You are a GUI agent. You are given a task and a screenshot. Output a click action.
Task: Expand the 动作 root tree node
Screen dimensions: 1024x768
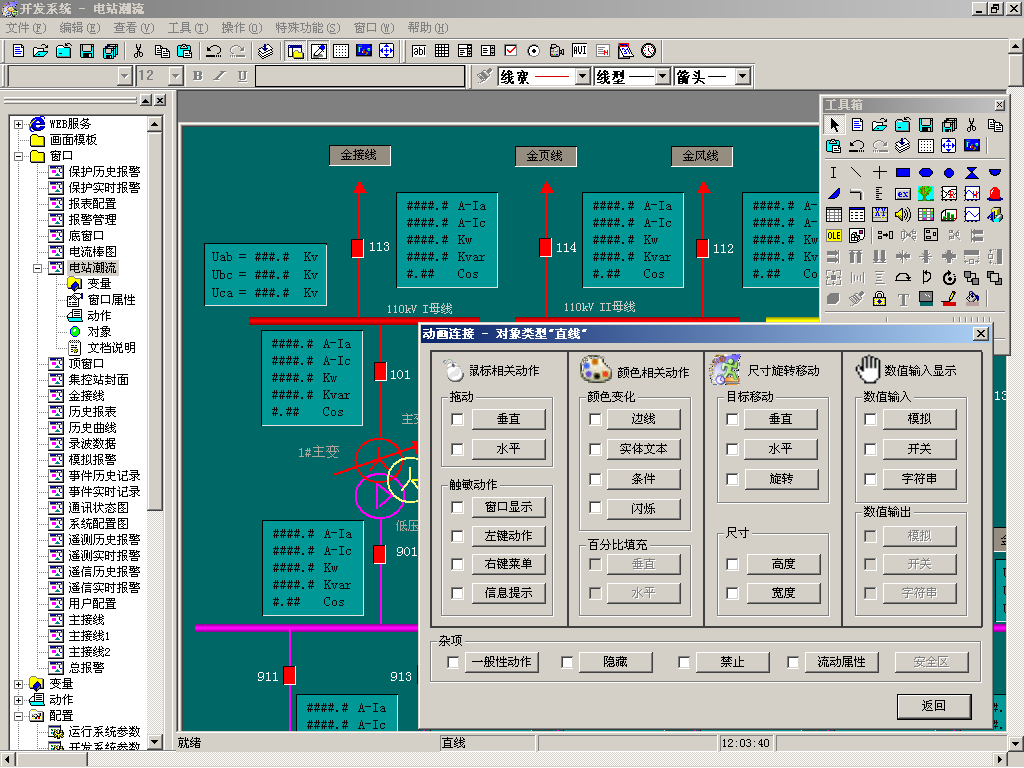18,700
